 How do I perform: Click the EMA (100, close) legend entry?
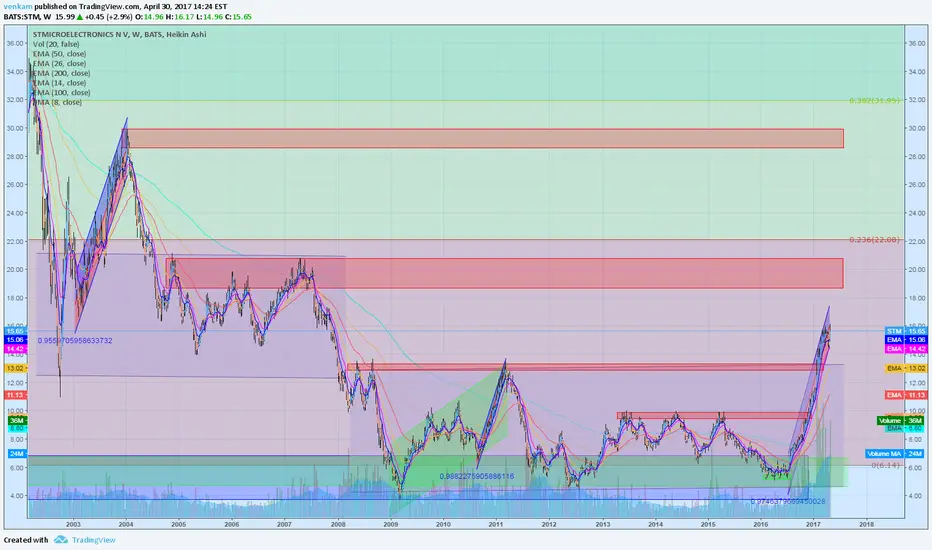pos(61,92)
